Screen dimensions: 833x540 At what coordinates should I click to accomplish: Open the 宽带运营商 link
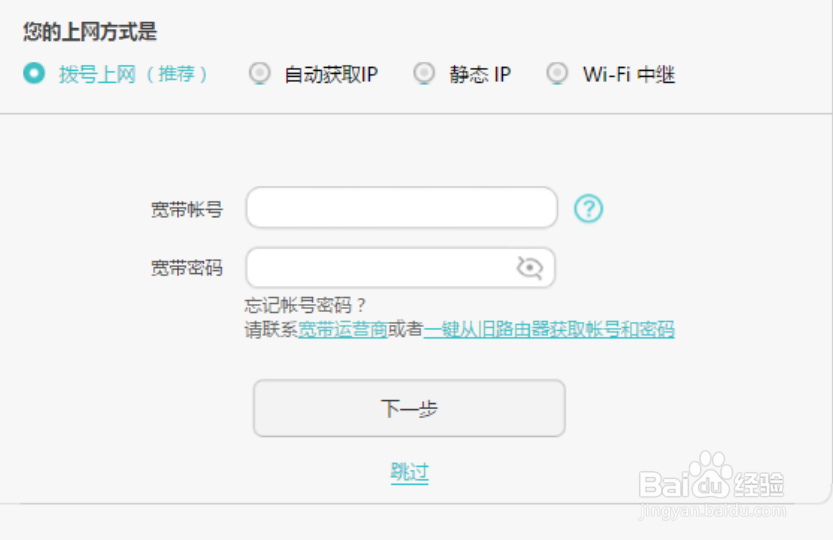(x=343, y=330)
